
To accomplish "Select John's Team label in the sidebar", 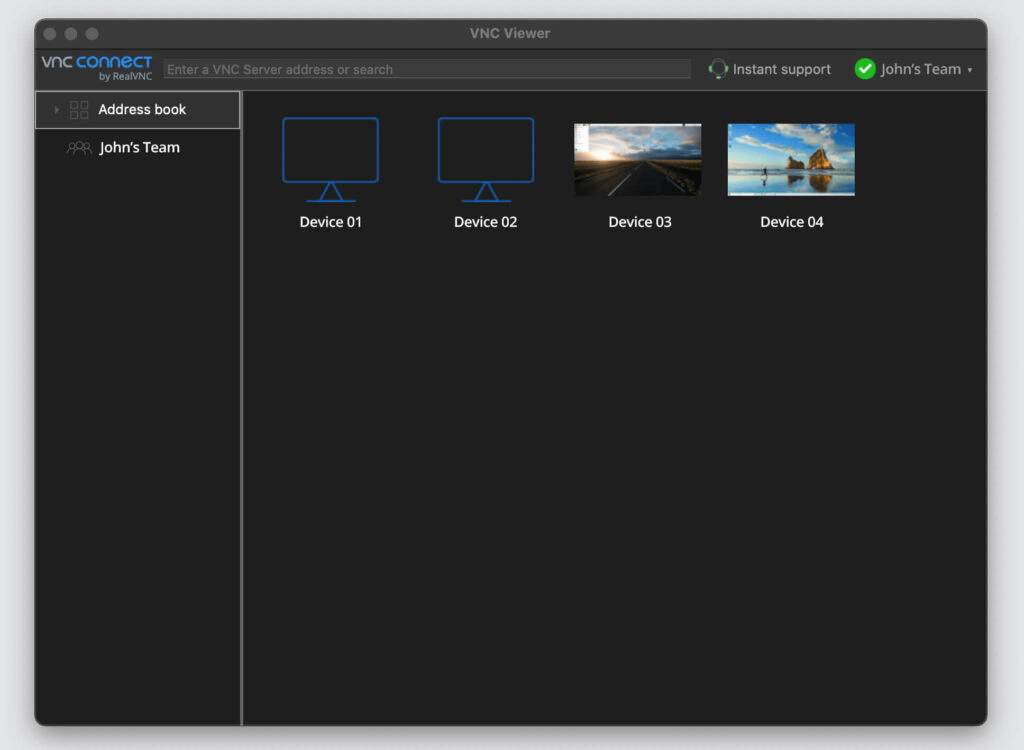I will 140,148.
